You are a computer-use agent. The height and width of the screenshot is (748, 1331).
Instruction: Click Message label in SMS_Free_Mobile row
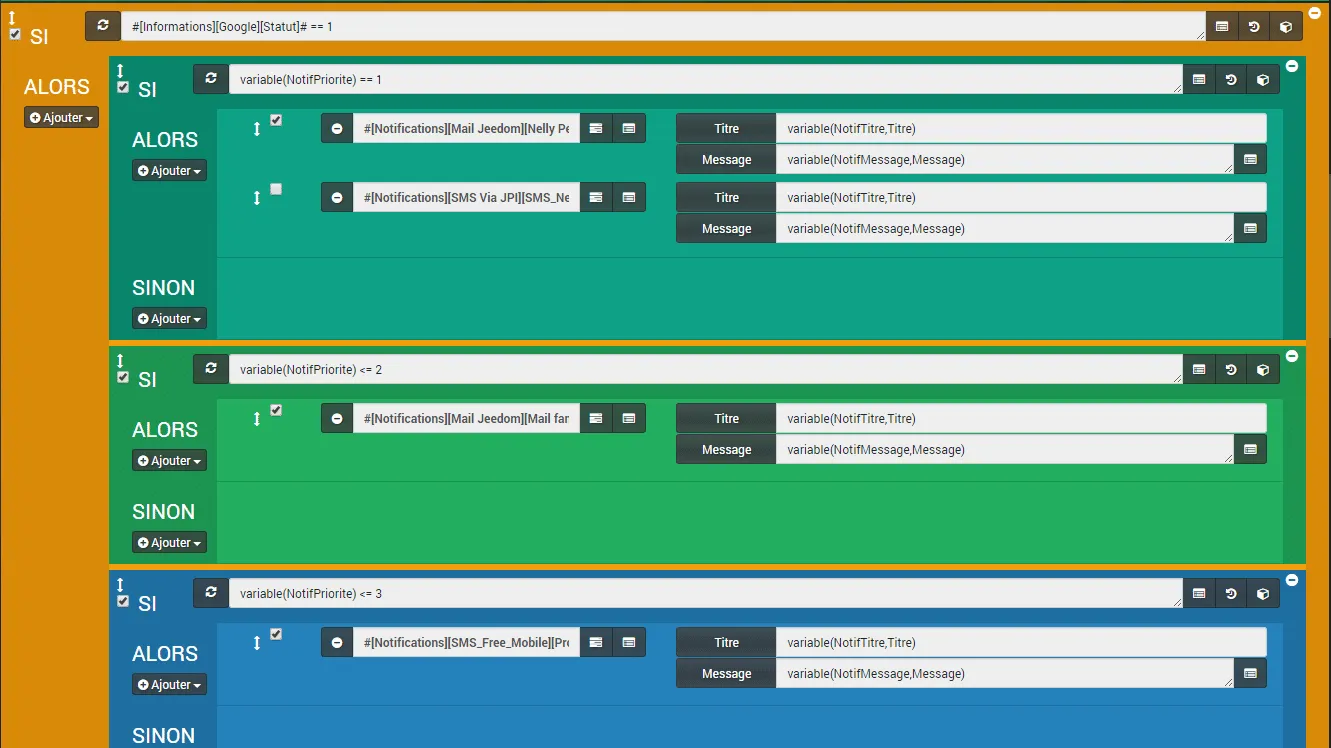(x=726, y=673)
